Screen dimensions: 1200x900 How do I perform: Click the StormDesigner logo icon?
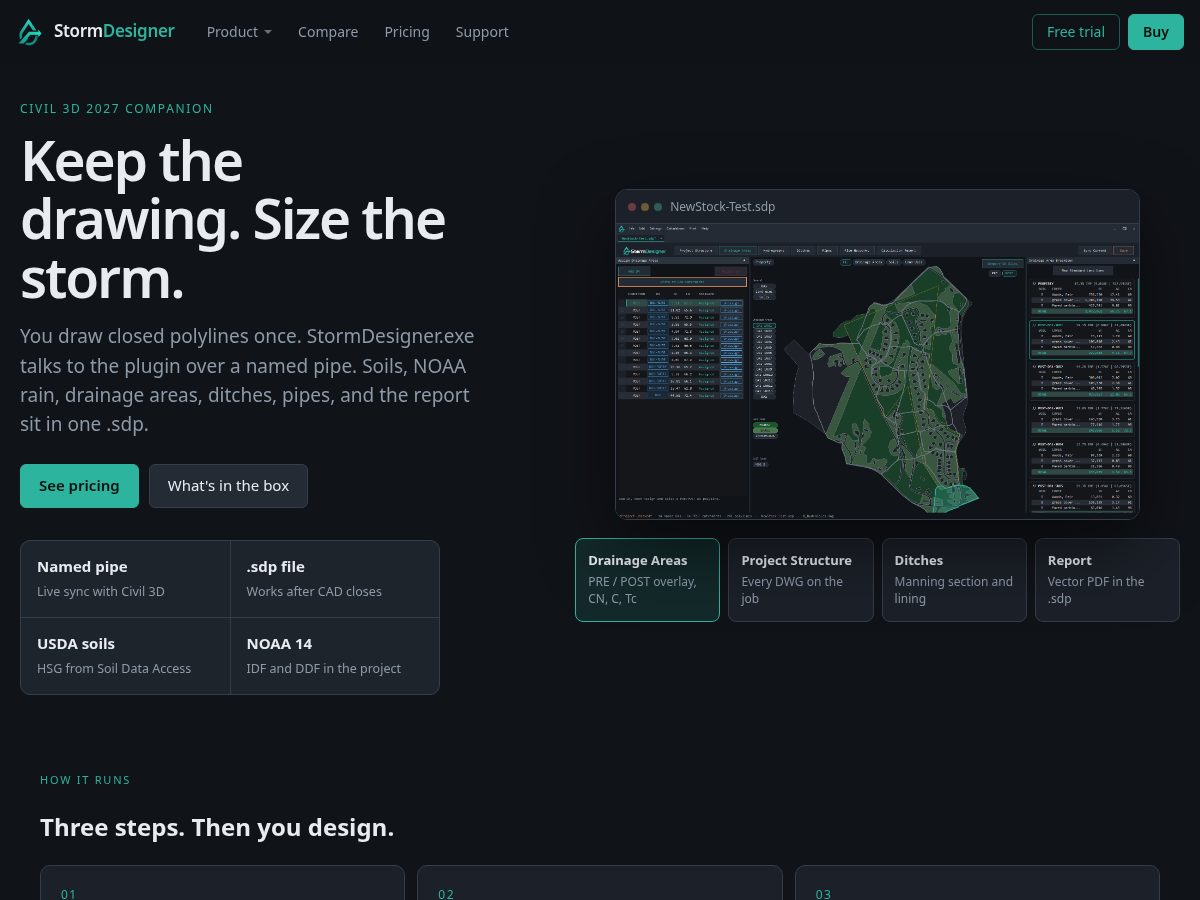pyautogui.click(x=31, y=32)
